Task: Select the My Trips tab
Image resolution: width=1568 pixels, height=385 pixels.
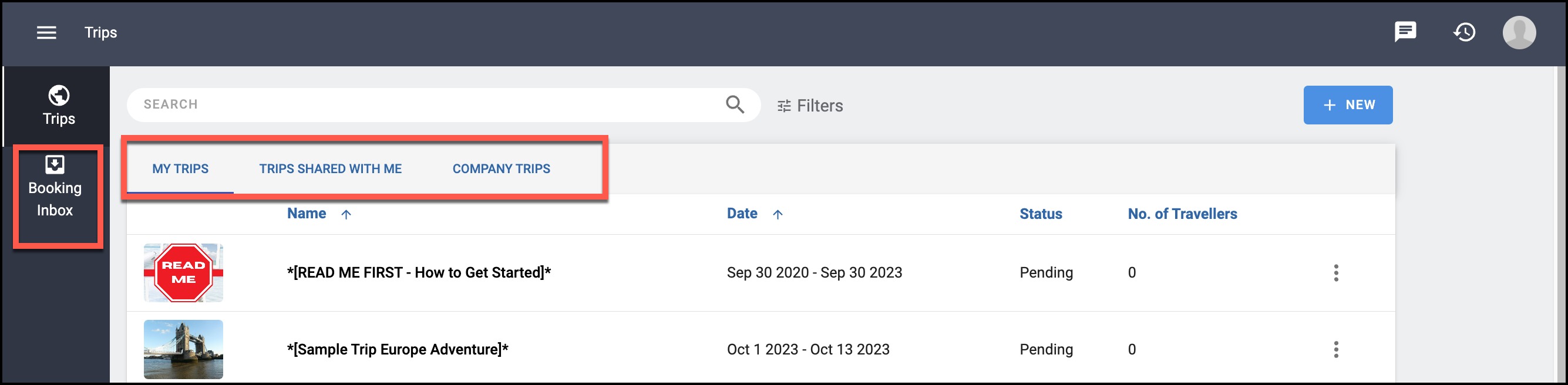Action: pos(180,168)
